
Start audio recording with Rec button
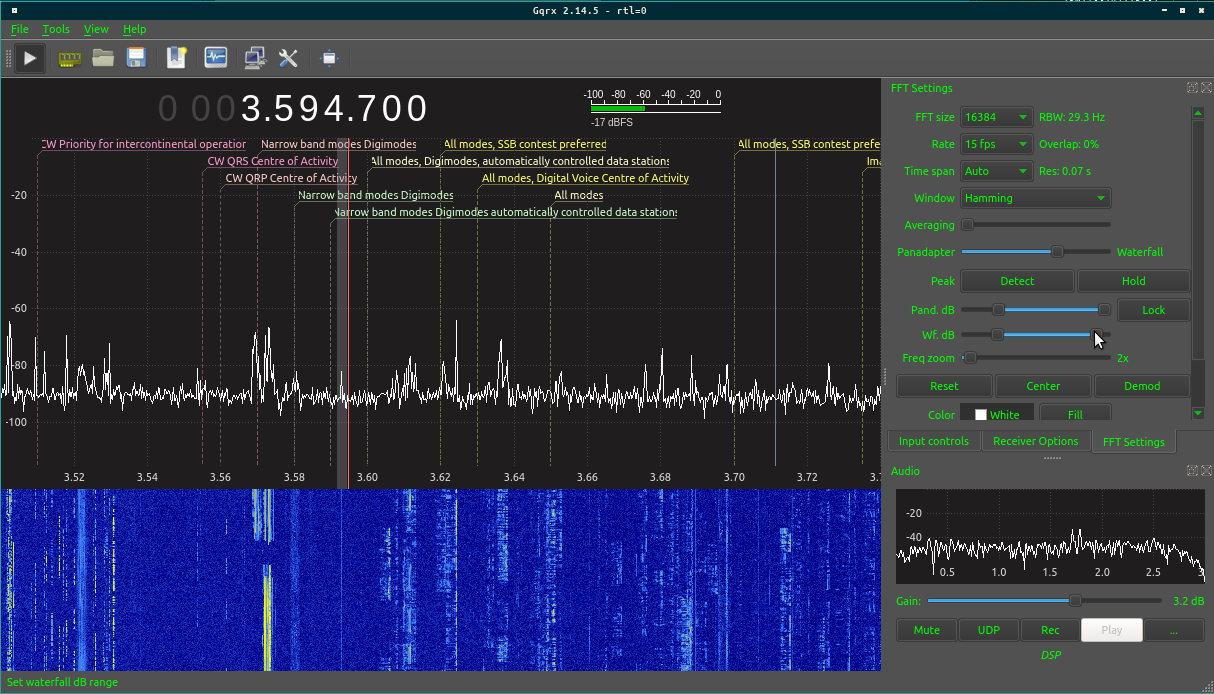[1050, 630]
